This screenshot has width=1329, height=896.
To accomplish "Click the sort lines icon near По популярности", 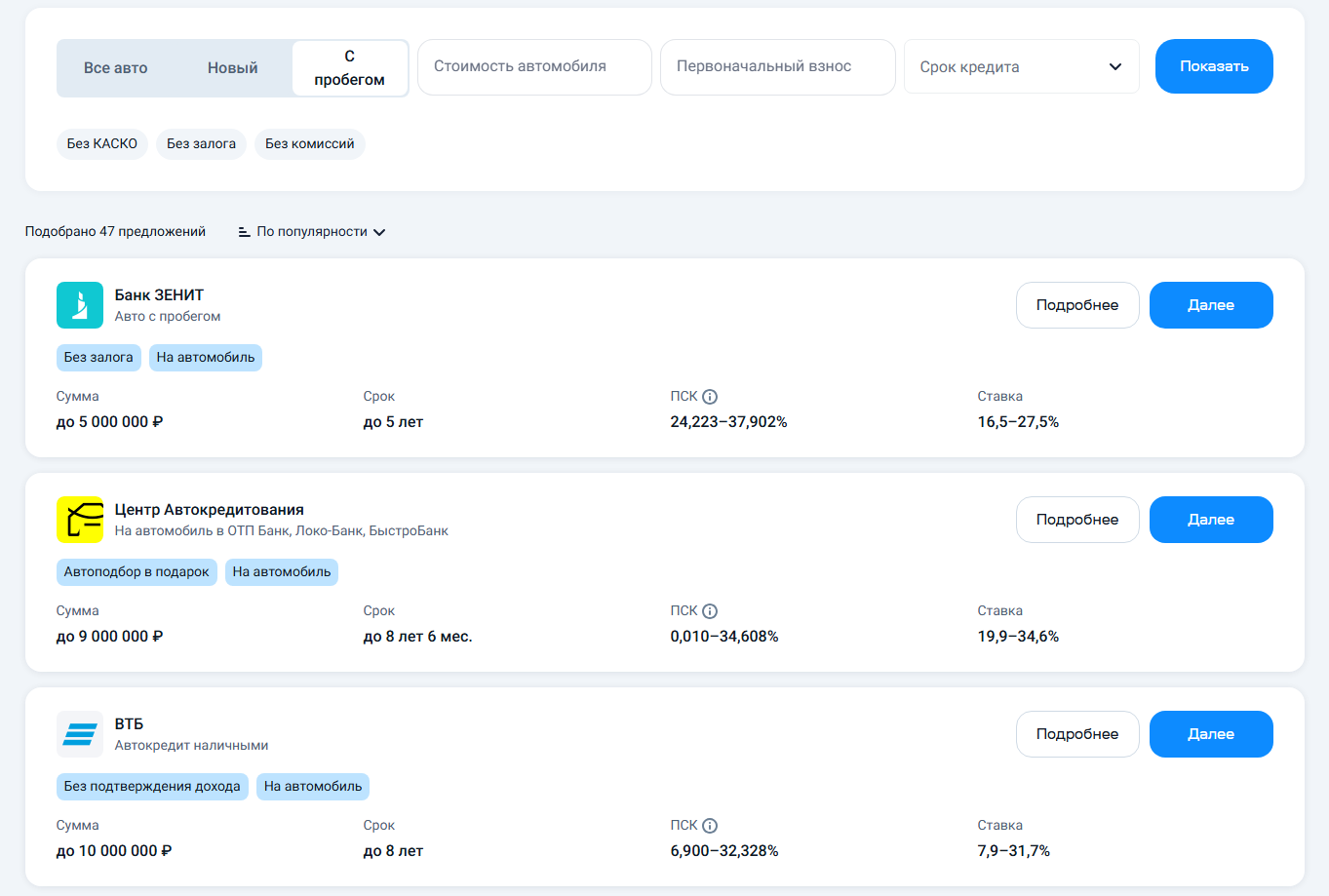I will click(x=245, y=232).
